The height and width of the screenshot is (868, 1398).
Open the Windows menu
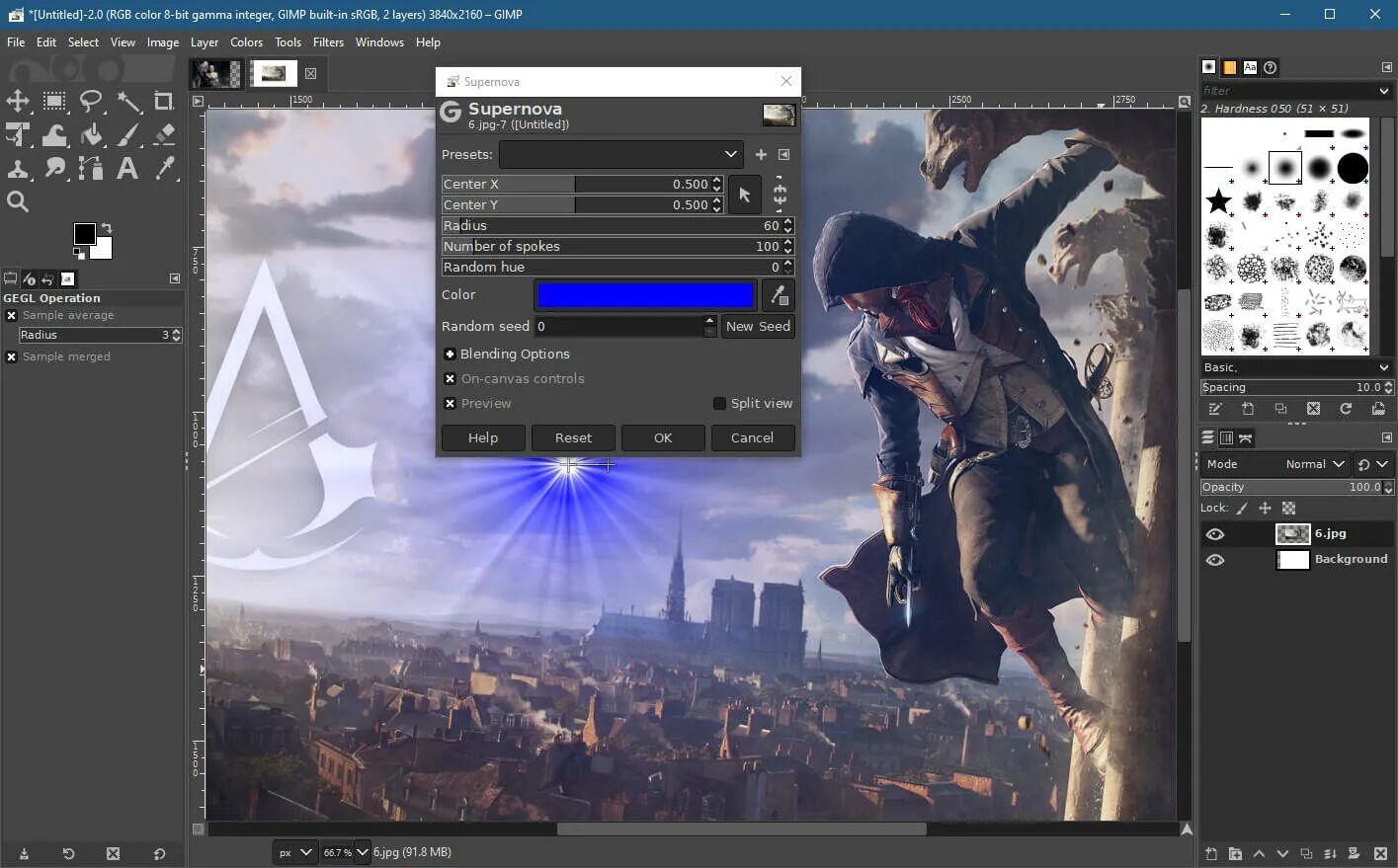click(x=379, y=42)
